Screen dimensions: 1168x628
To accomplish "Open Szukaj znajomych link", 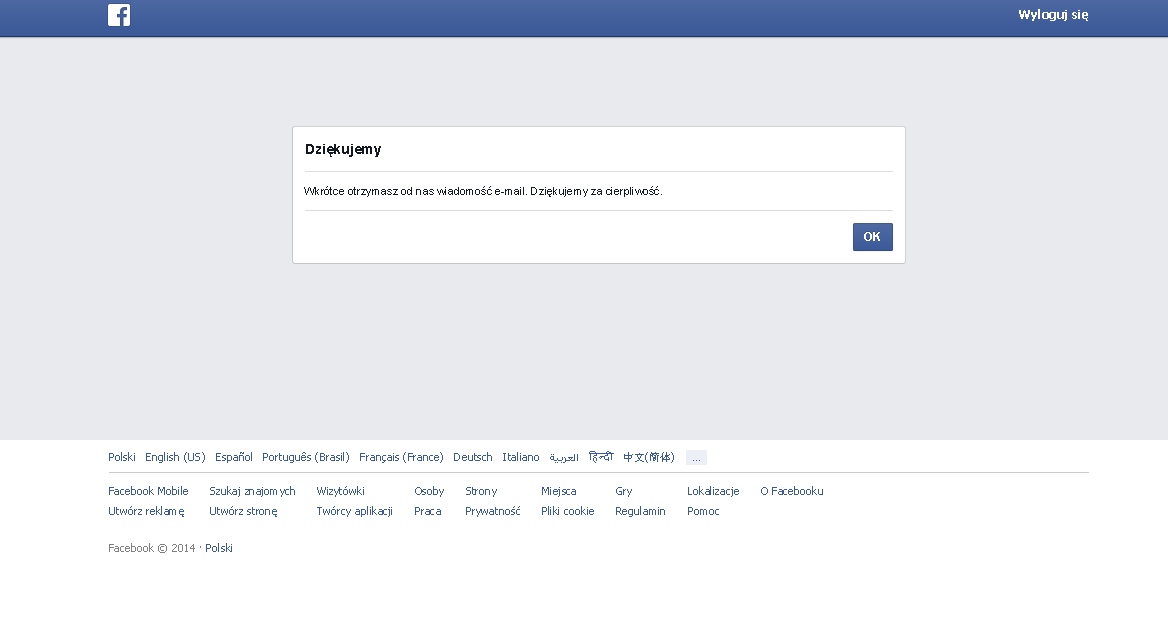I will tap(252, 492).
